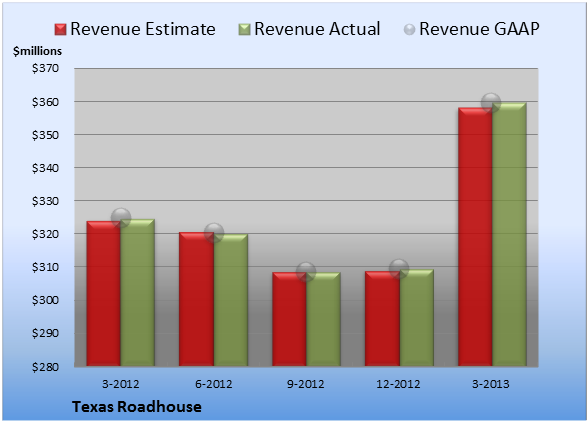Click the '$360' y-axis value
Image resolution: width=588 pixels, height=422 pixels.
click(45, 102)
